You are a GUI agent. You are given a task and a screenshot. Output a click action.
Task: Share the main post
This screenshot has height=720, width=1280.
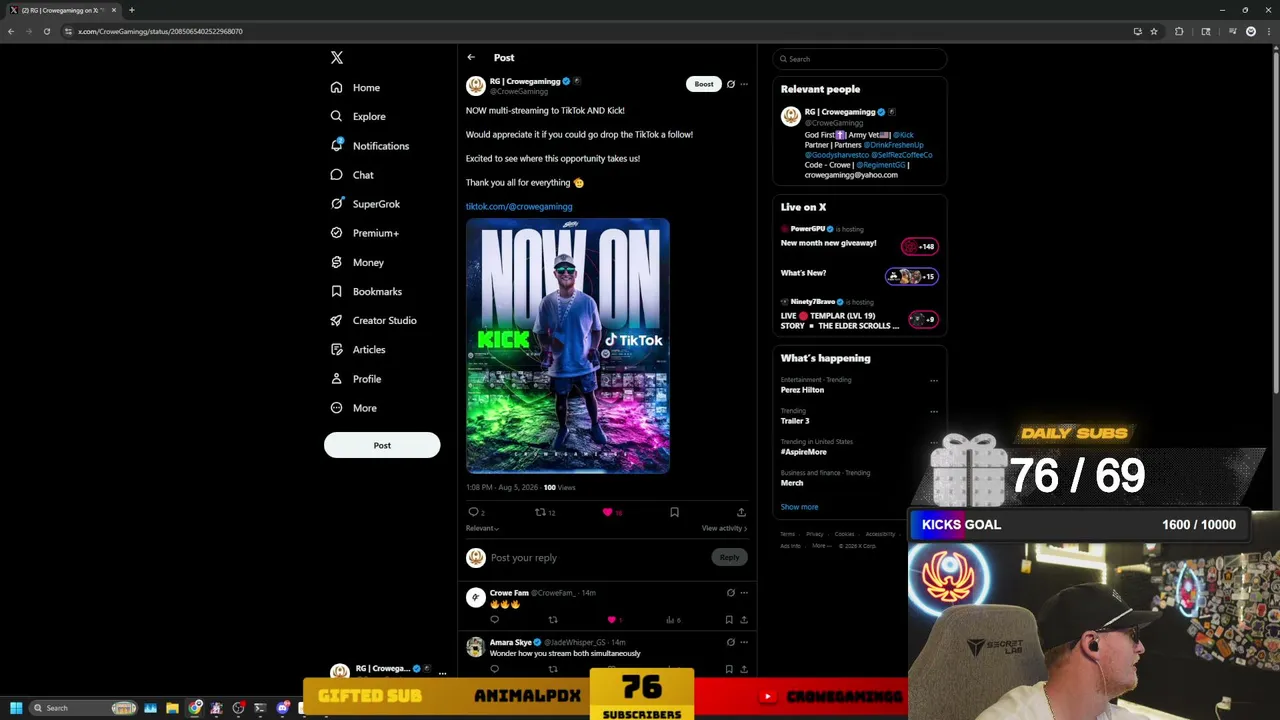point(741,512)
